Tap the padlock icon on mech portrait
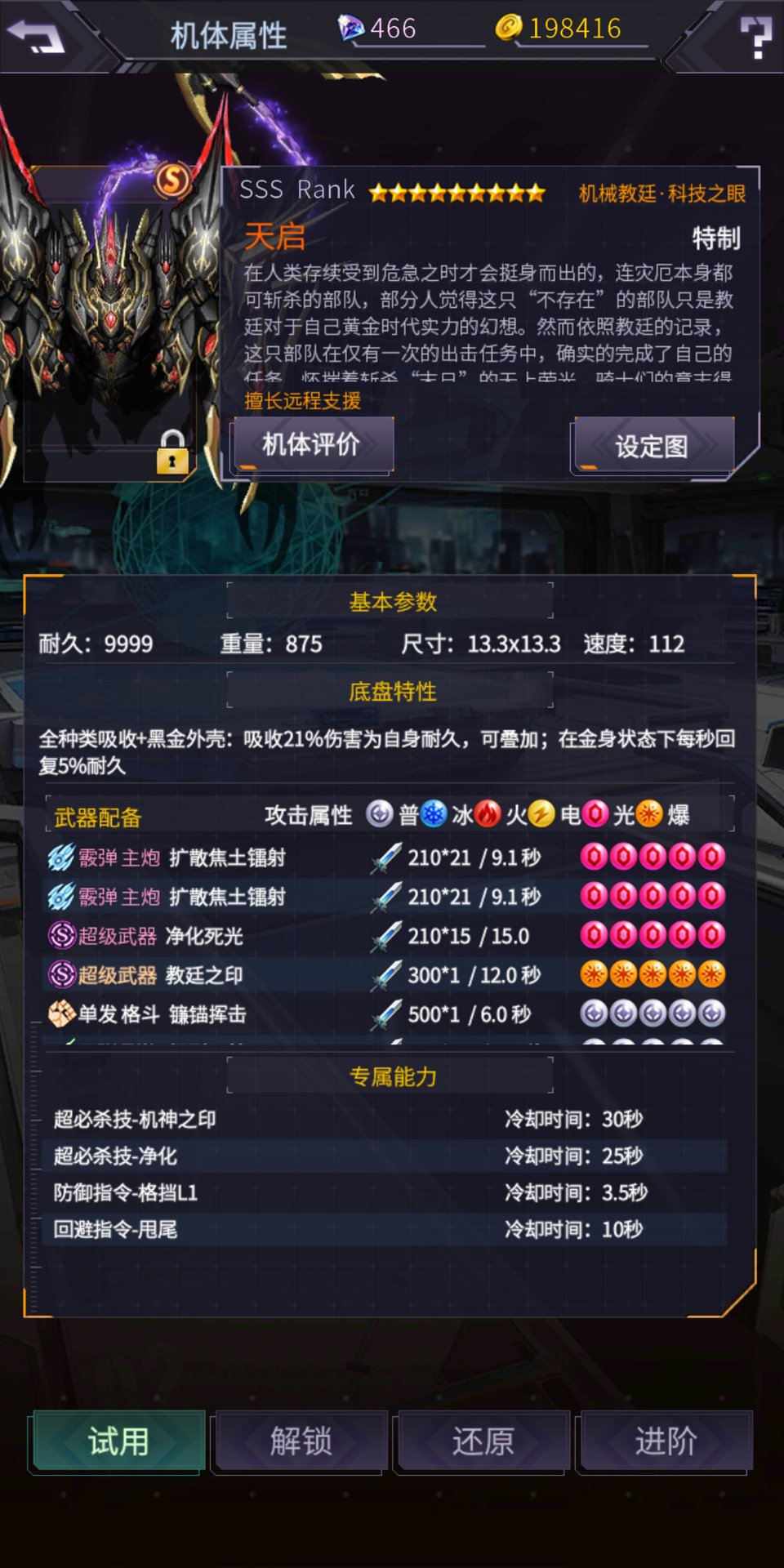 [x=172, y=452]
